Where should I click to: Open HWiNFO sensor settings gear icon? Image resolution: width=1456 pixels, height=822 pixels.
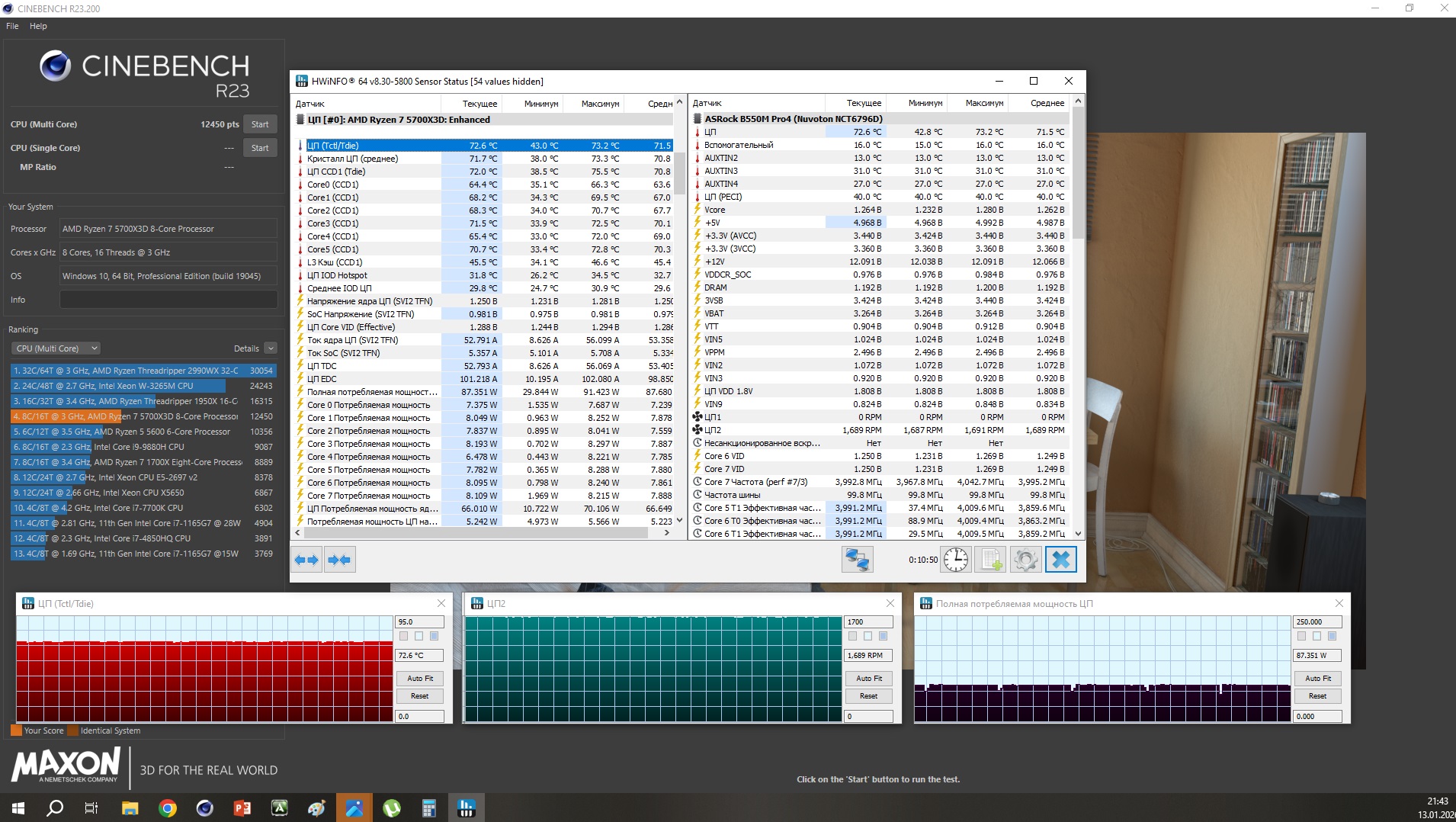coord(1025,560)
